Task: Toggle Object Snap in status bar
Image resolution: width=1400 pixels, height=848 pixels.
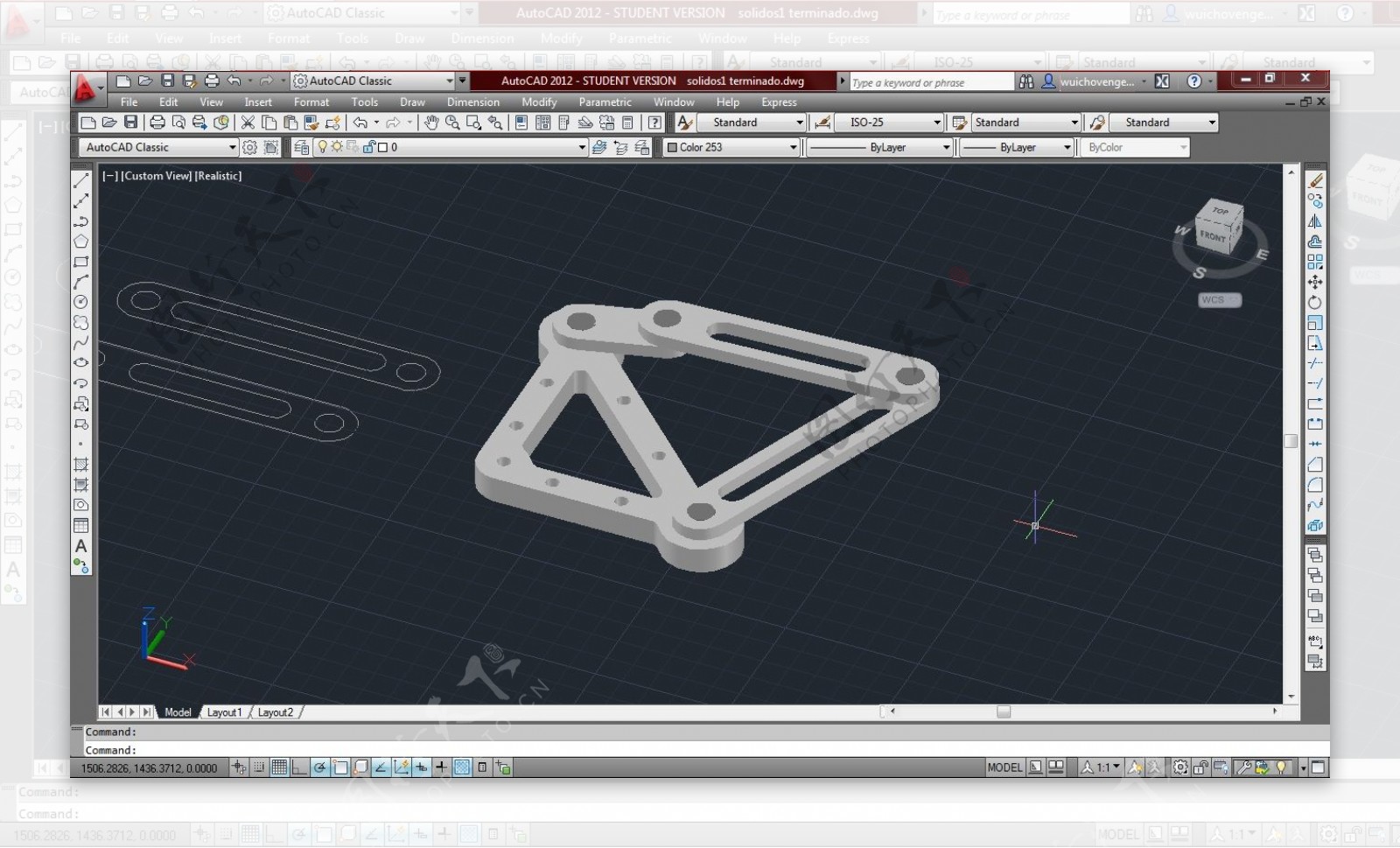Action: coord(340,767)
